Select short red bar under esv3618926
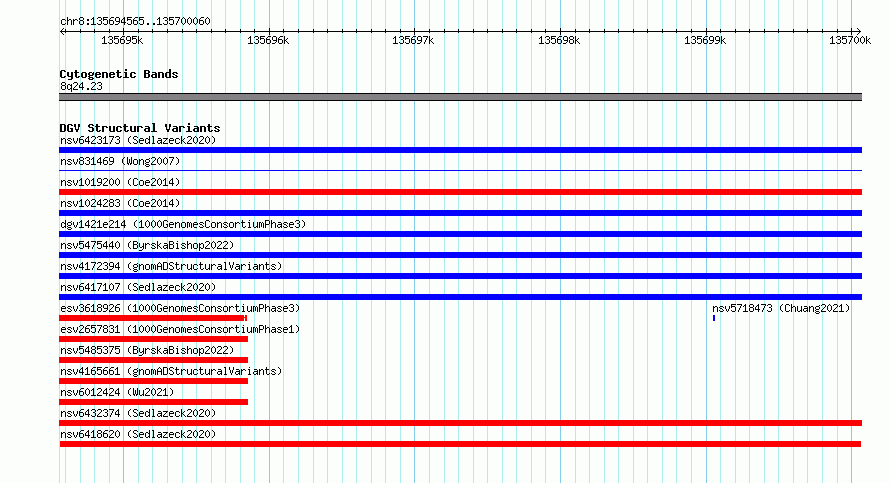Viewport: 890px width, 483px height. 153,318
